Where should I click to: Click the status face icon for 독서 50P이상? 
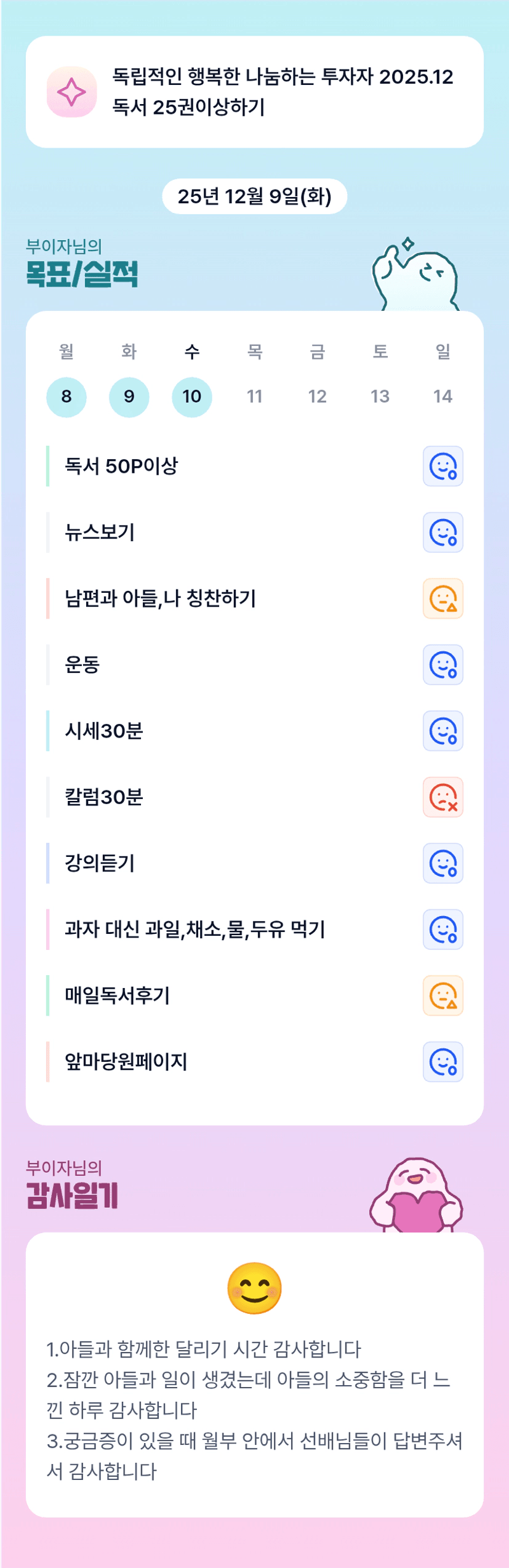coord(443,466)
